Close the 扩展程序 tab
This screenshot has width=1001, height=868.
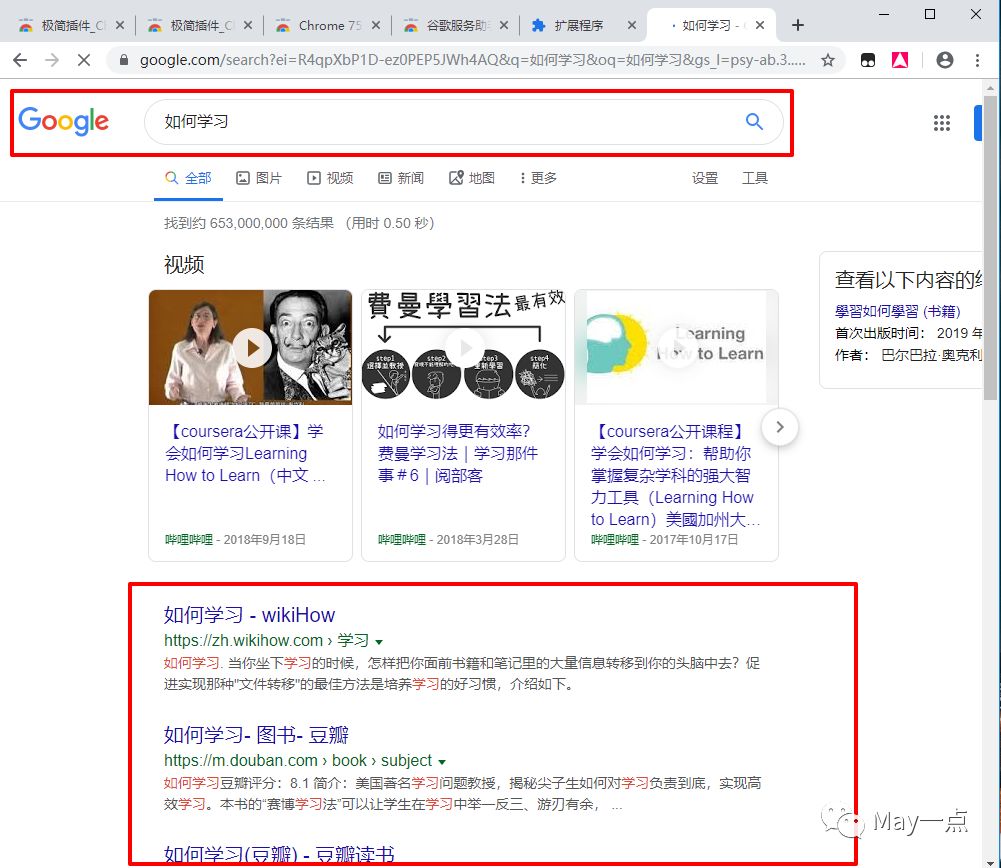coord(631,25)
